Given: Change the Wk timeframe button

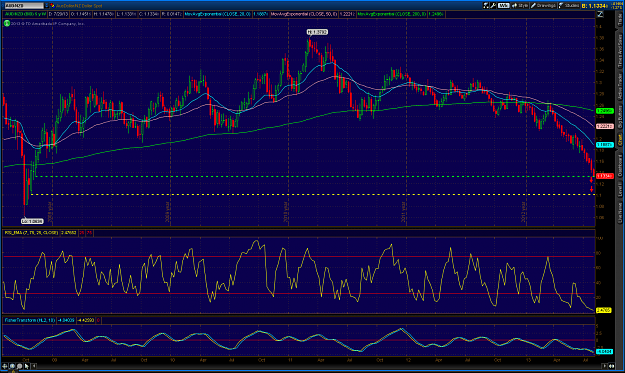Looking at the screenshot, I should (x=503, y=6).
